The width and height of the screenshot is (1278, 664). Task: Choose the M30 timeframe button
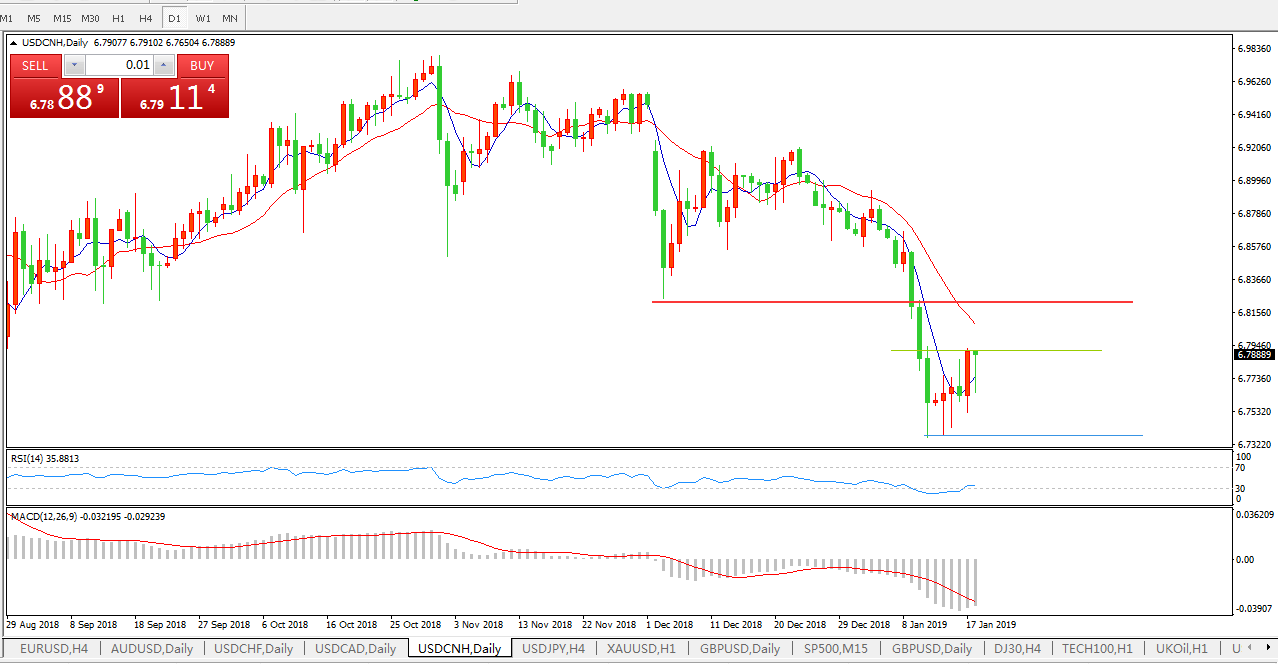tap(90, 18)
